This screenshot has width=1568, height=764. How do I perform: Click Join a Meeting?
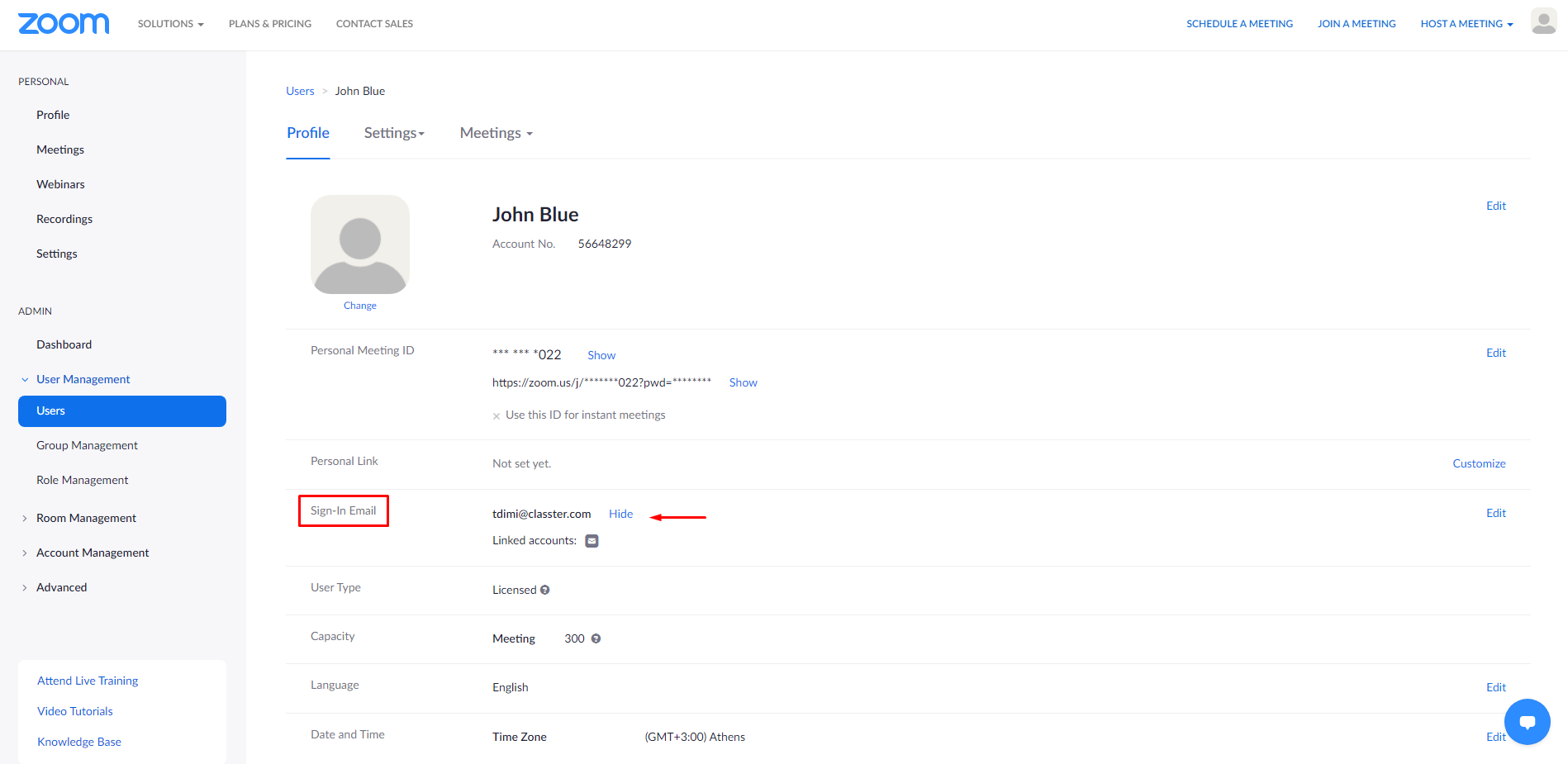1357,24
